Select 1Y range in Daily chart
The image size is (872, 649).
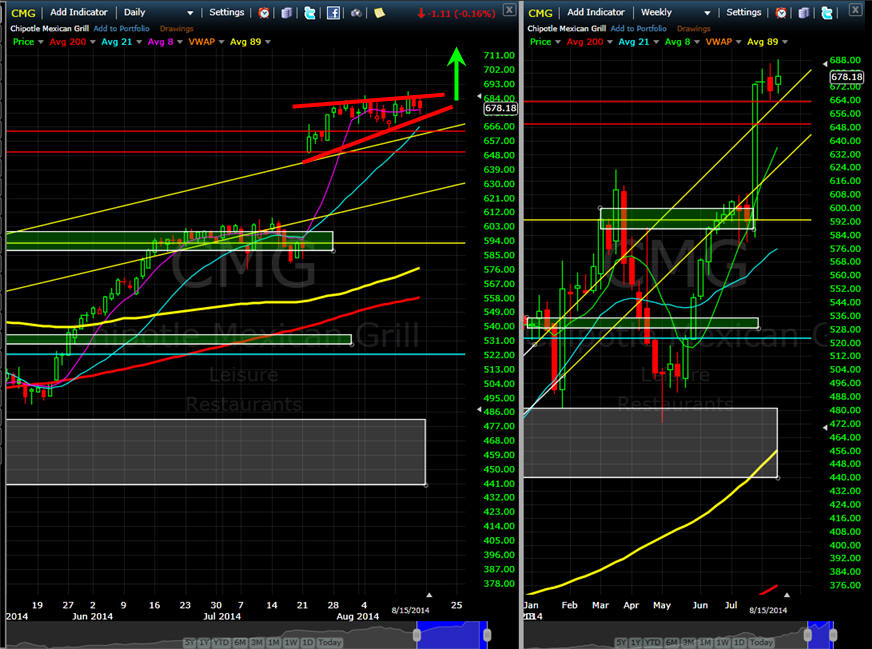[x=204, y=642]
